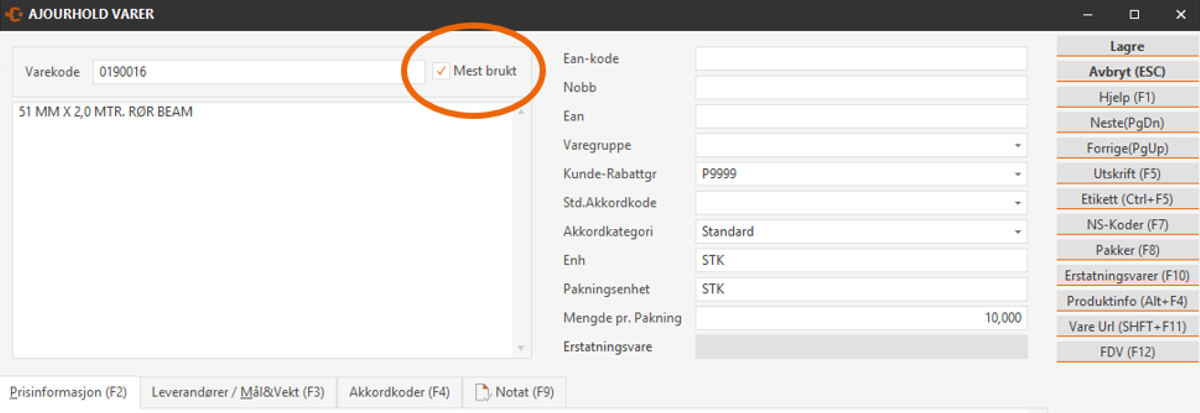Click the Etikett (Ctrl+F5) button

pyautogui.click(x=1127, y=199)
